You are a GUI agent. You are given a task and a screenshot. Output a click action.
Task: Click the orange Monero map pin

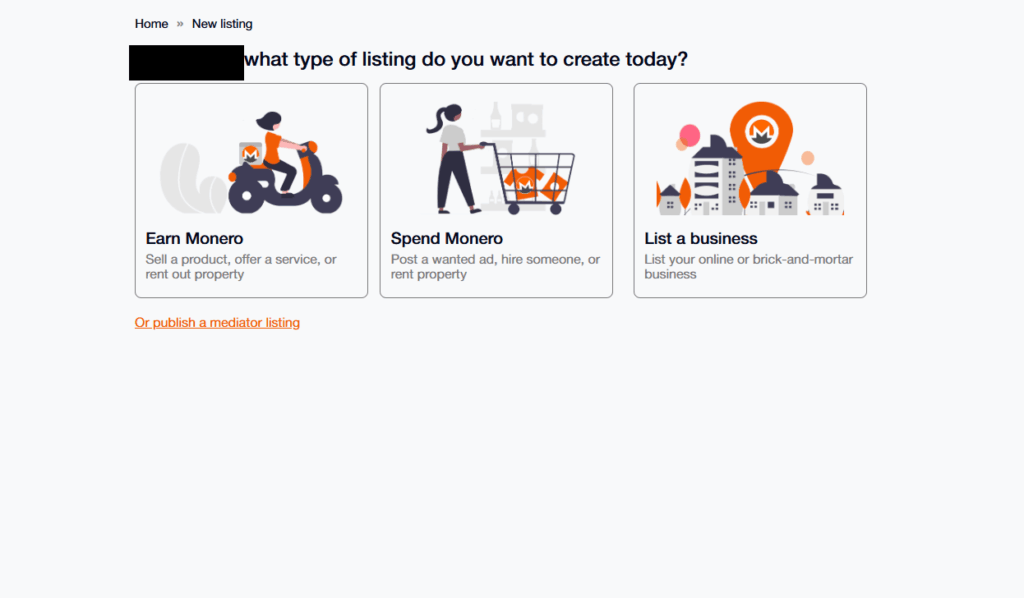point(761,133)
